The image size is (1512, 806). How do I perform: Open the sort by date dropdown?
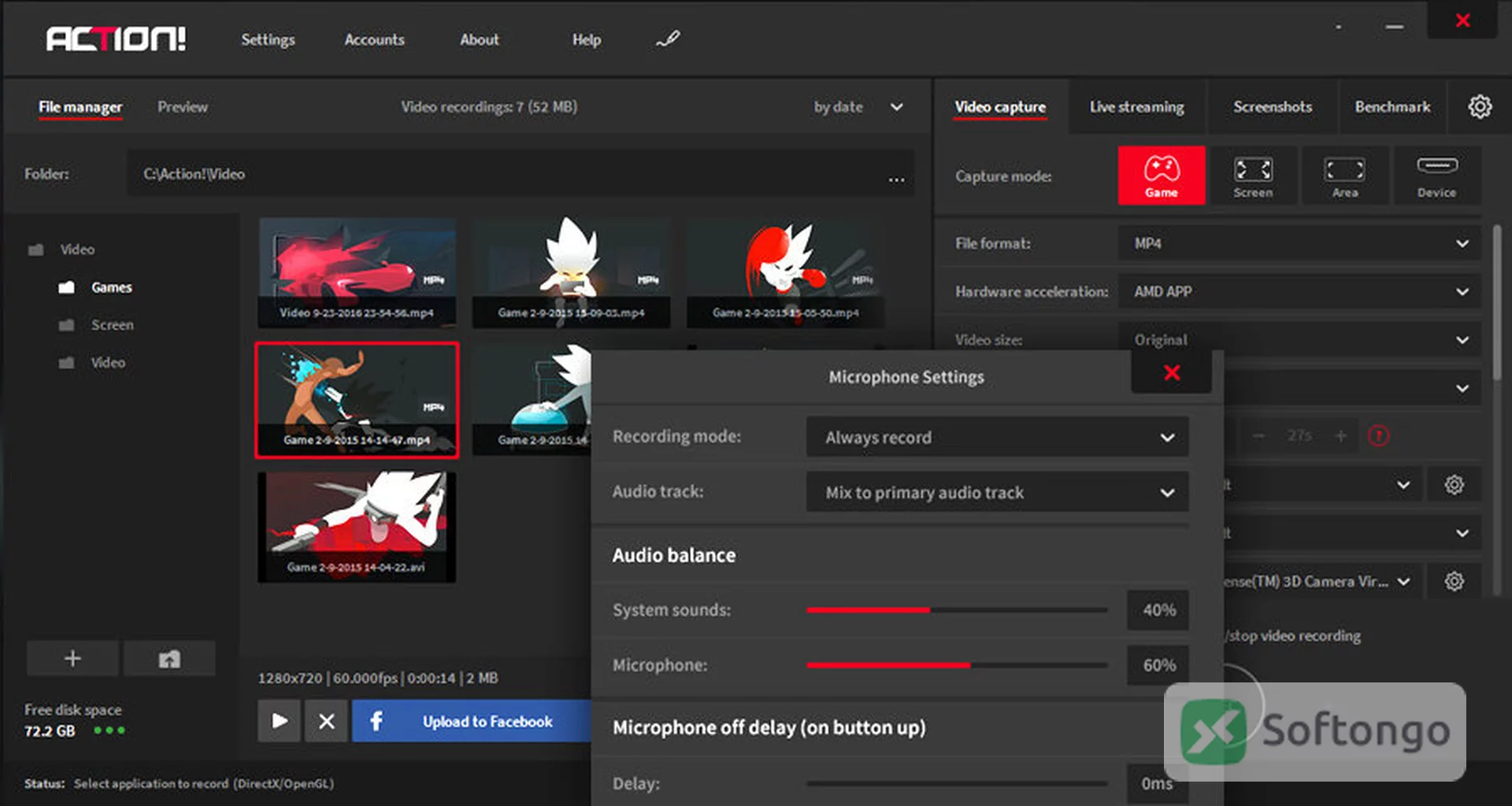[x=859, y=107]
